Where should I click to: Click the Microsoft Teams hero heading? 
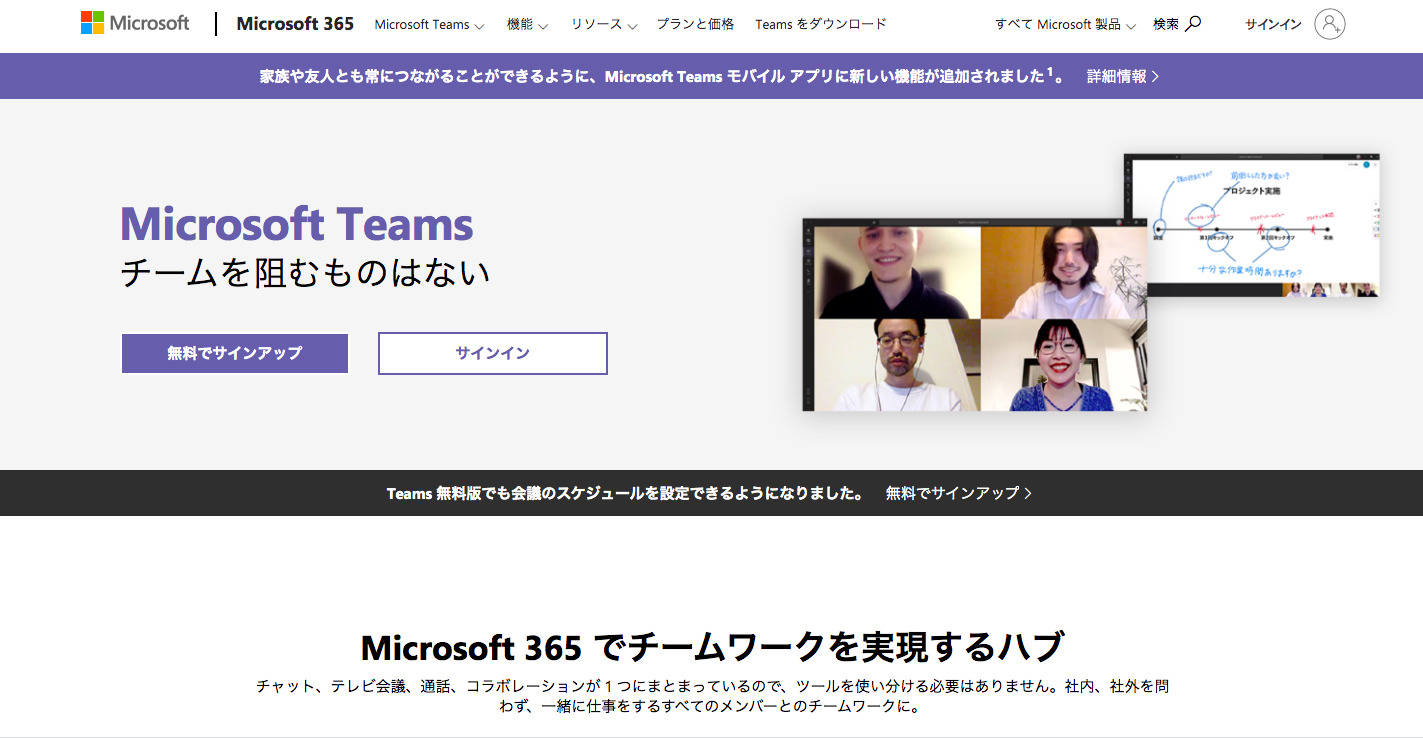pos(297,223)
